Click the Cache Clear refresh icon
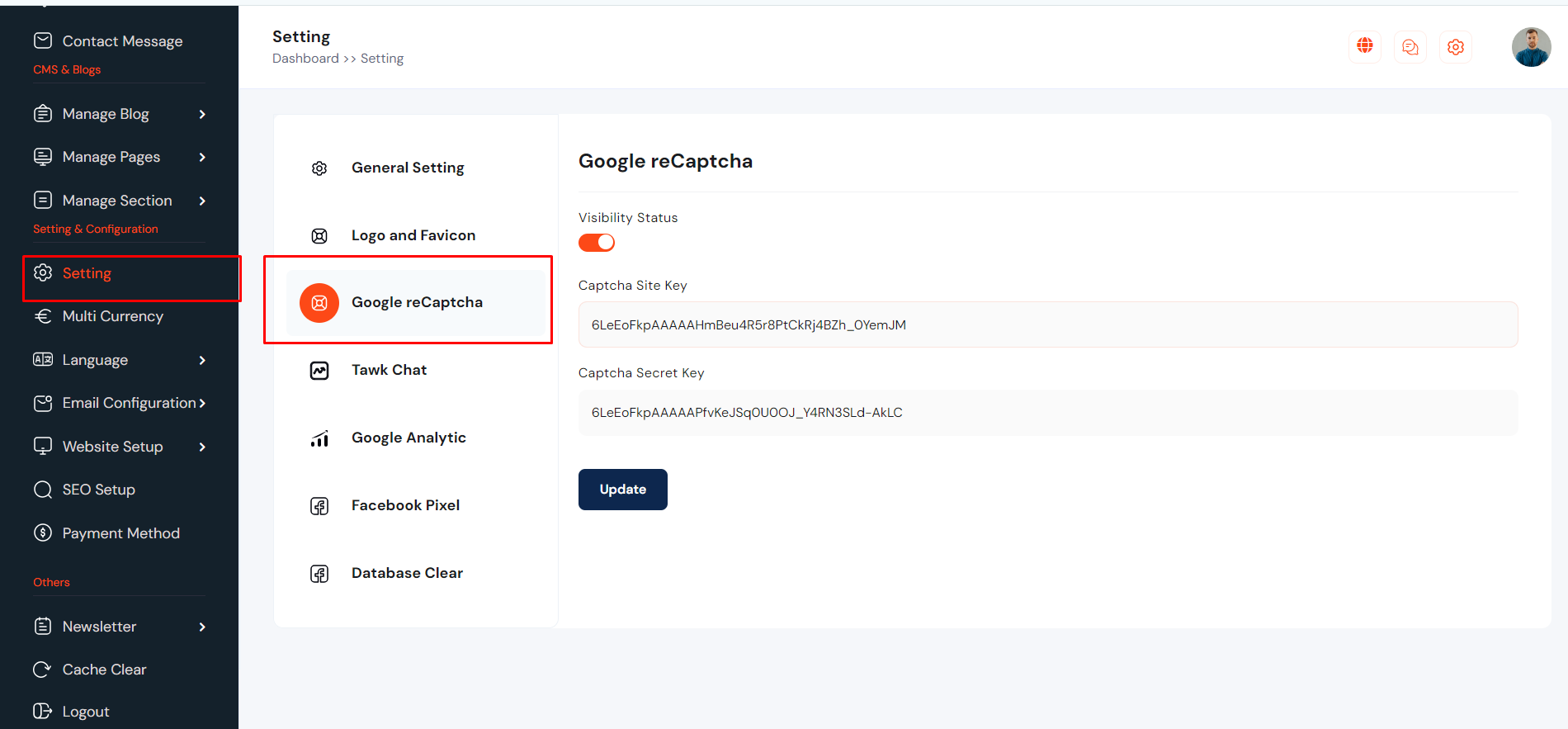 tap(42, 670)
